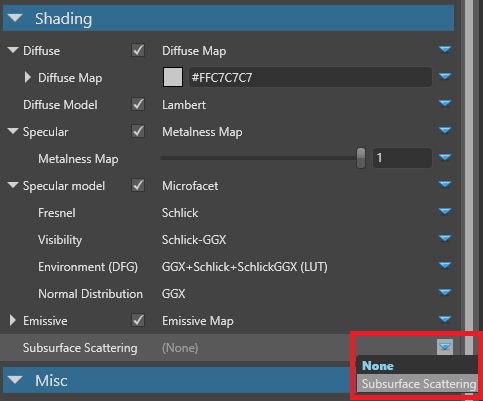This screenshot has height=401, width=483.
Task: Click the Microfacet specular model arrow icon
Action: [x=445, y=185]
